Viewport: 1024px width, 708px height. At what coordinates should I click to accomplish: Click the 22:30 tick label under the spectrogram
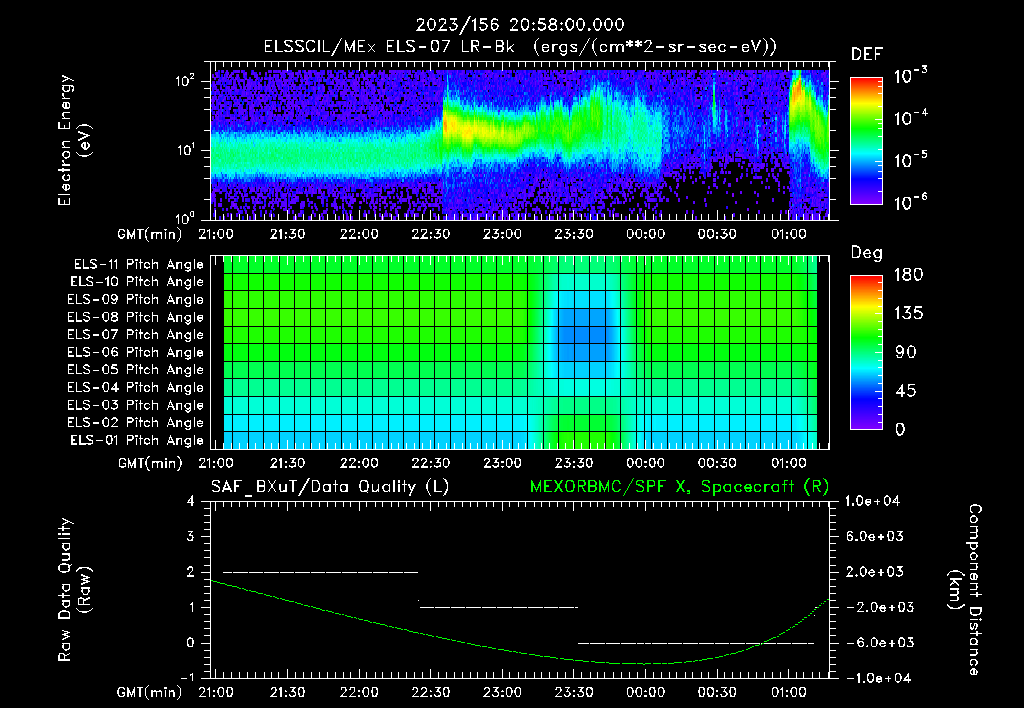coord(430,234)
